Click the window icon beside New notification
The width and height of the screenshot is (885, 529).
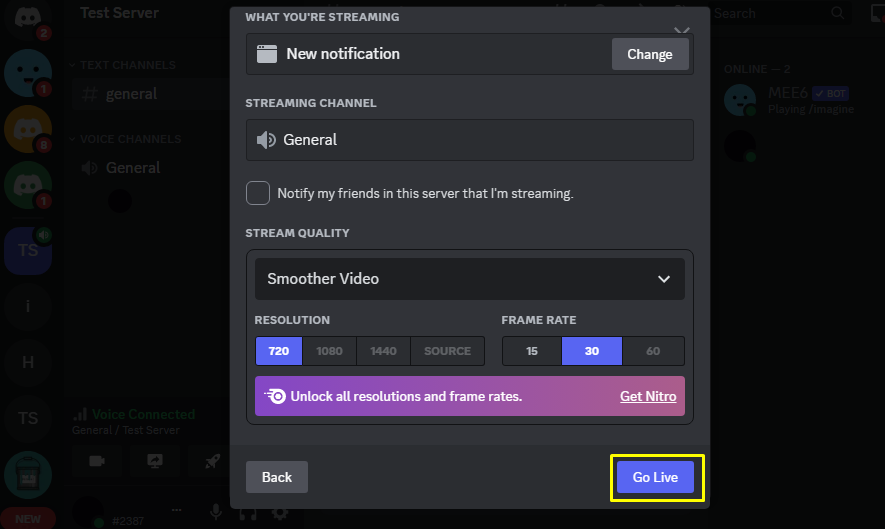tap(267, 54)
